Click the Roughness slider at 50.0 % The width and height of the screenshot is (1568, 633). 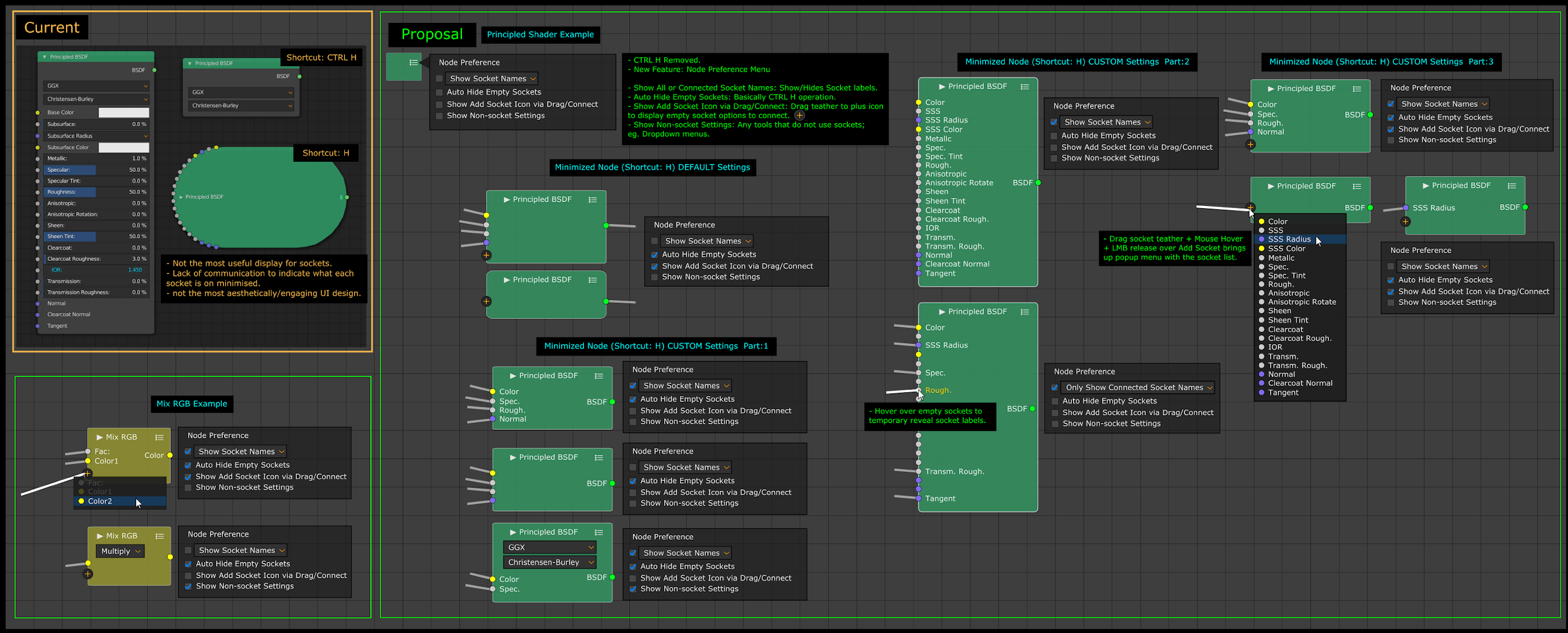tap(96, 192)
